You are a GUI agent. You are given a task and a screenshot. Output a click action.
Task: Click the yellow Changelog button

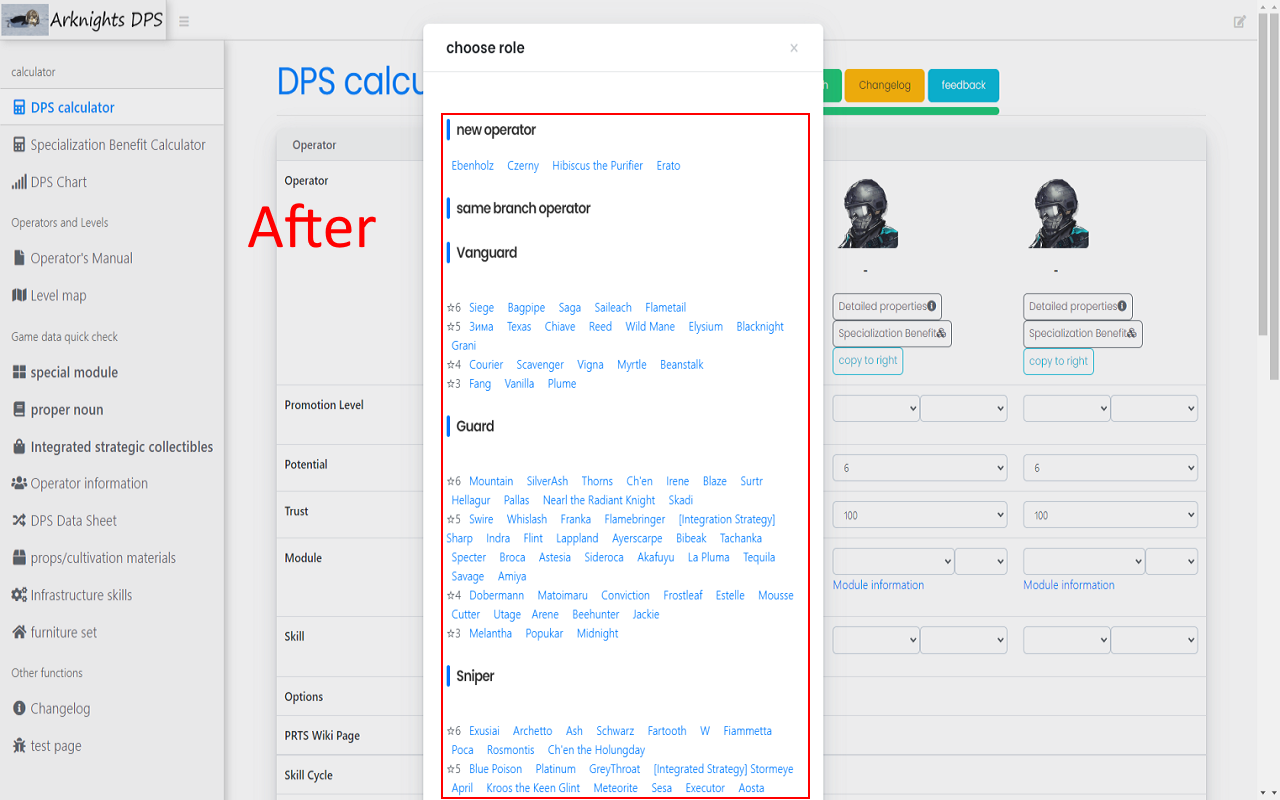pyautogui.click(x=884, y=85)
